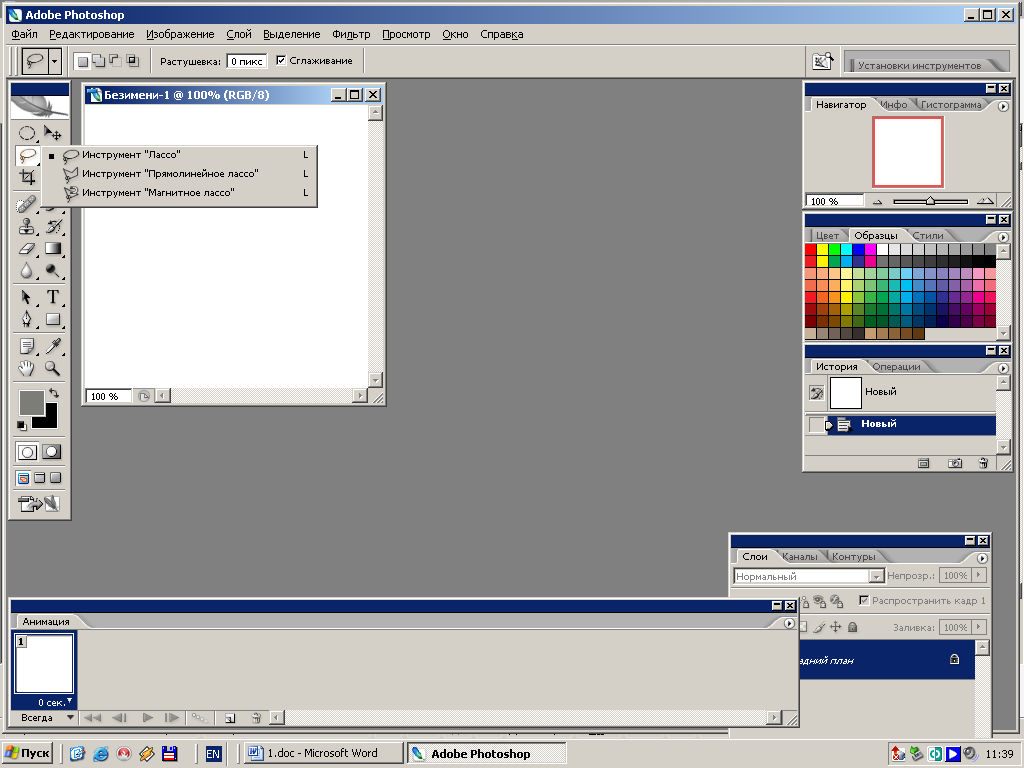Screen dimensions: 1024x768
Task: Select the Gradient tool
Action: click(x=53, y=249)
